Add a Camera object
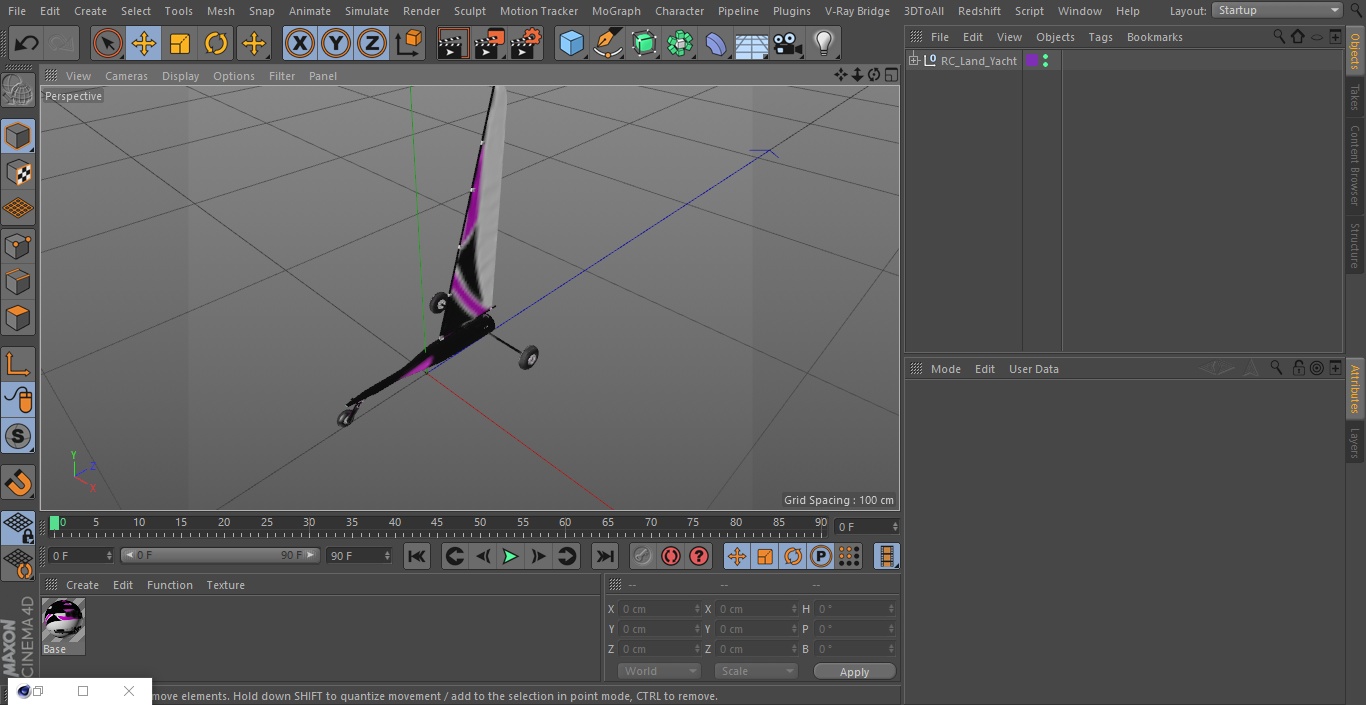 pyautogui.click(x=788, y=43)
